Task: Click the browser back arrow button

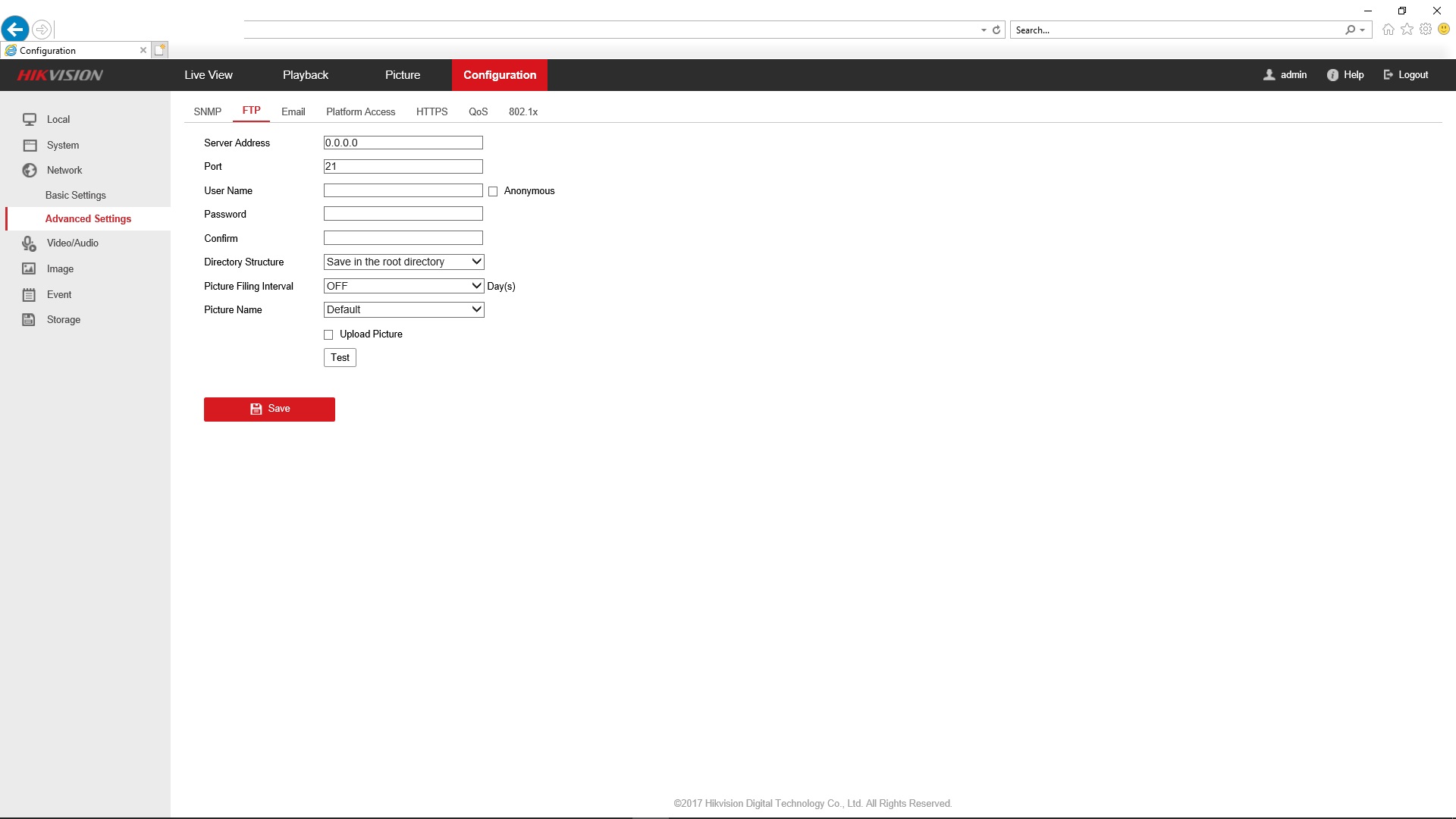Action: pyautogui.click(x=15, y=30)
